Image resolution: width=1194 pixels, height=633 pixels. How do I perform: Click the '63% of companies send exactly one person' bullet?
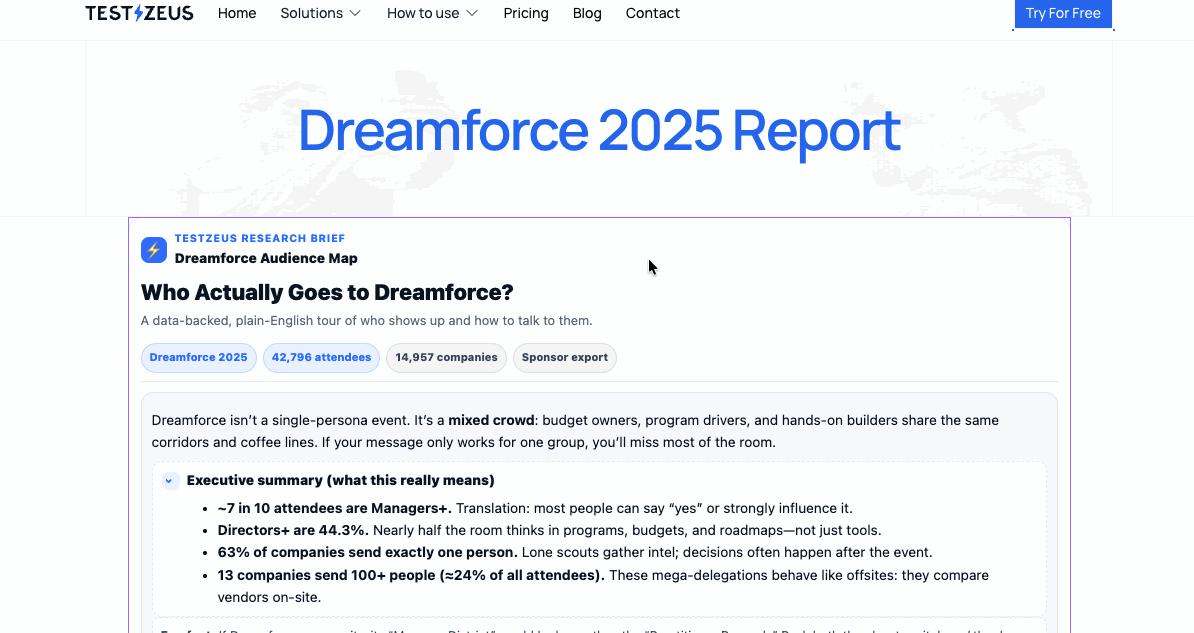(x=575, y=552)
